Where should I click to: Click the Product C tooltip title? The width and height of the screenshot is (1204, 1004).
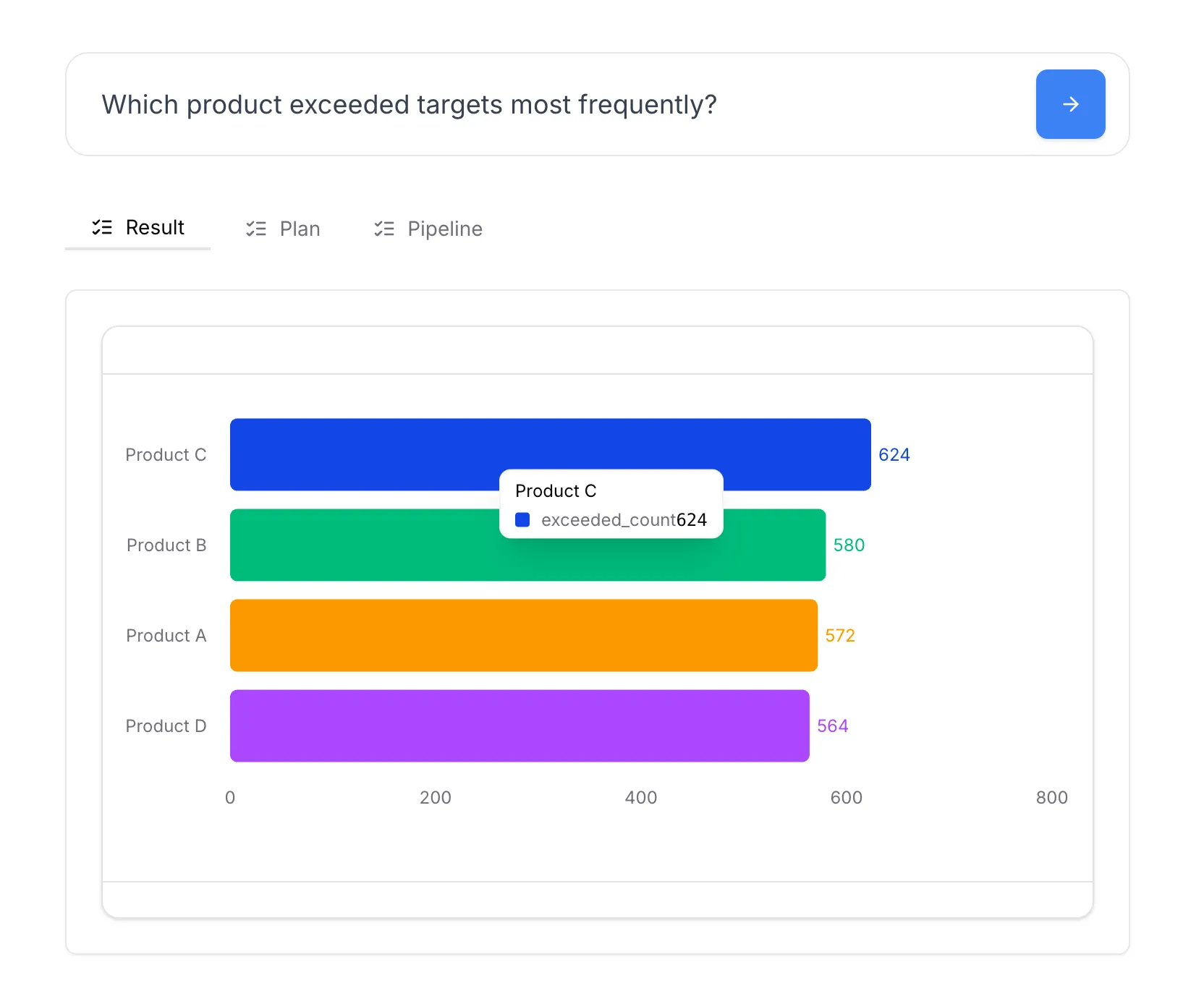coord(556,491)
